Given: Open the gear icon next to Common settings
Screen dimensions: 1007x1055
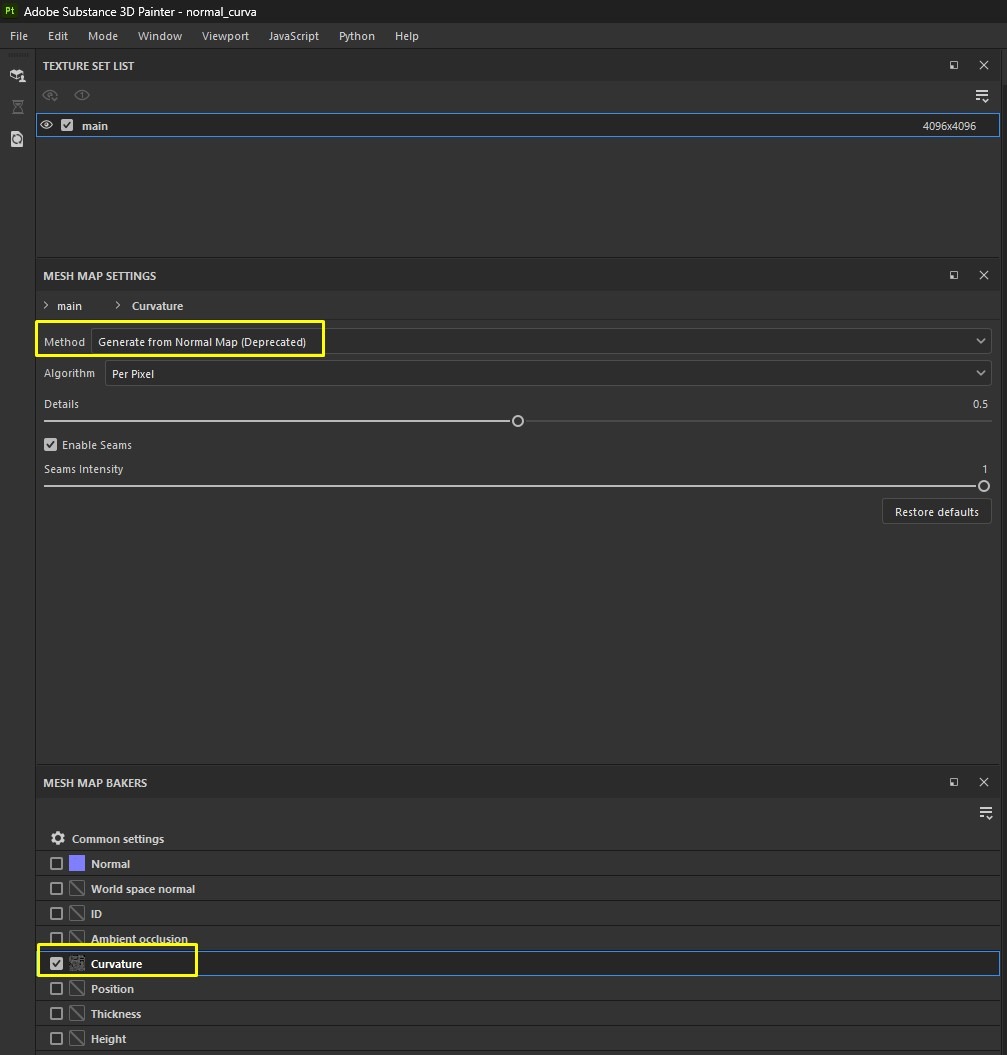Looking at the screenshot, I should [x=57, y=839].
